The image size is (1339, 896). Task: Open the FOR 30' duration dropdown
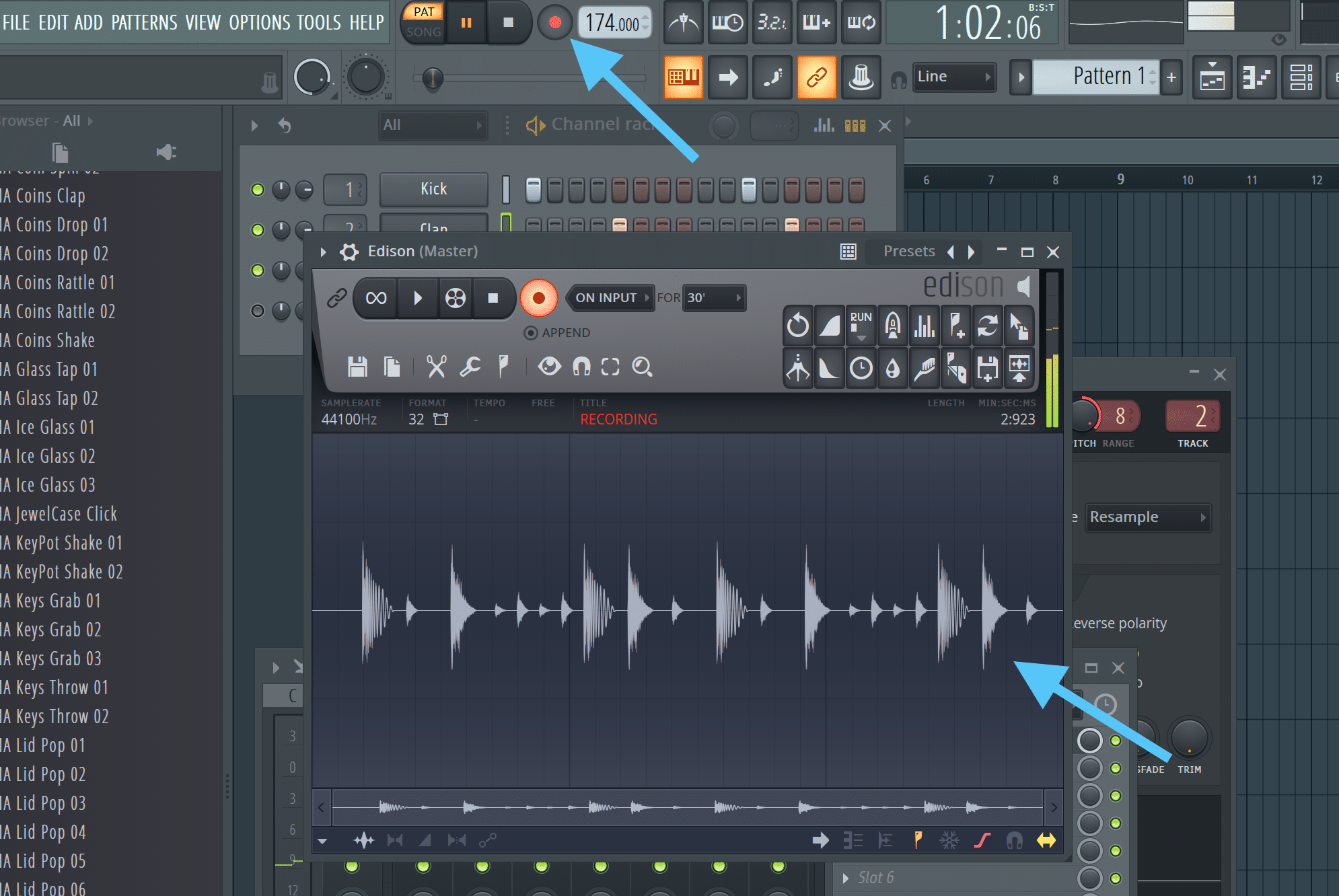tap(714, 297)
